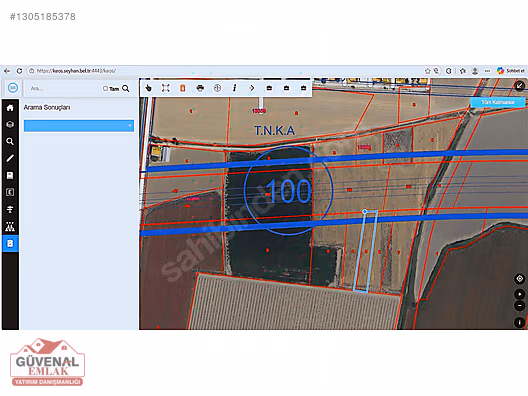Click the search magnifier next to Tam
Screen dimensions: 528x396
(x=126, y=88)
